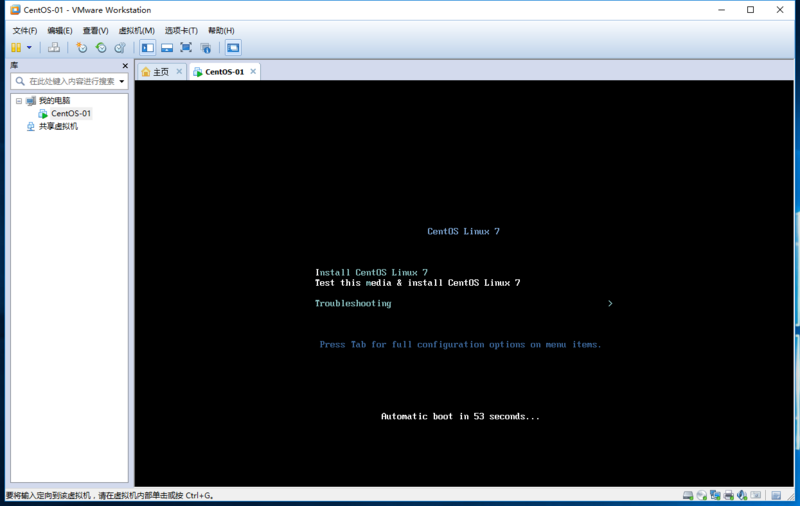Click the Troubleshooting submenu arrow

(610, 303)
